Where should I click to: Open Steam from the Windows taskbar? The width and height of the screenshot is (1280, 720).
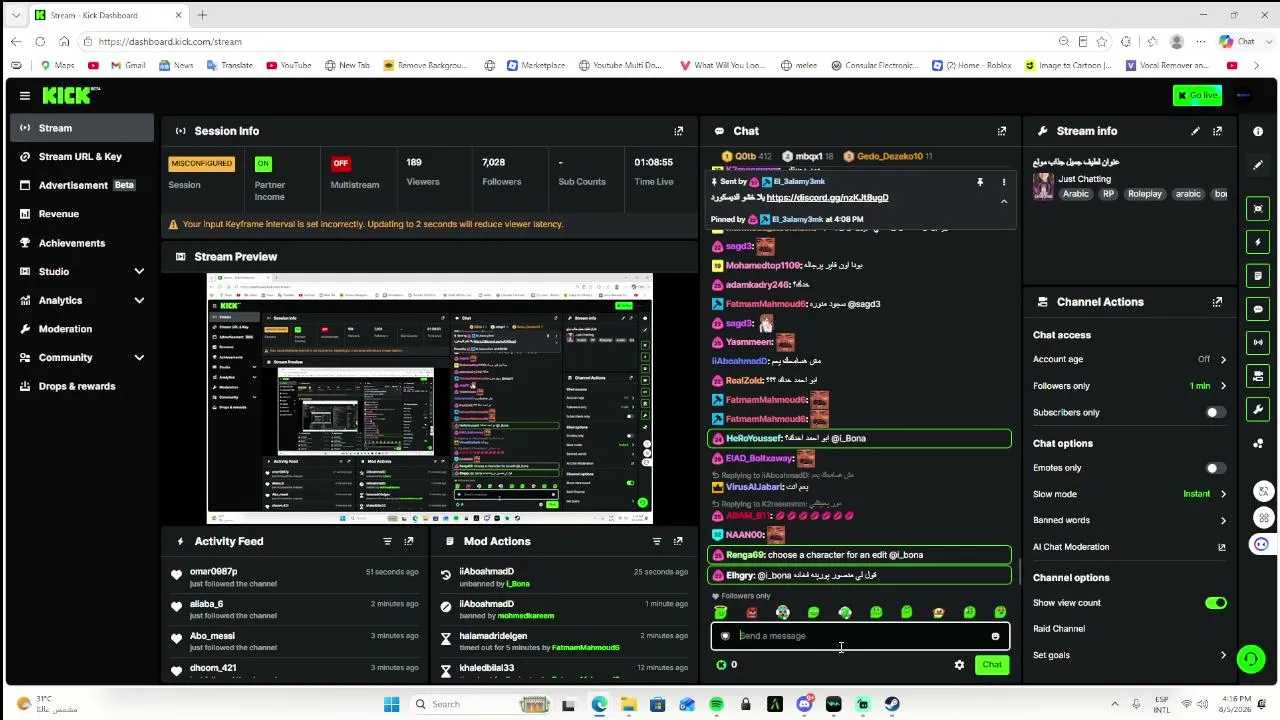click(x=892, y=704)
